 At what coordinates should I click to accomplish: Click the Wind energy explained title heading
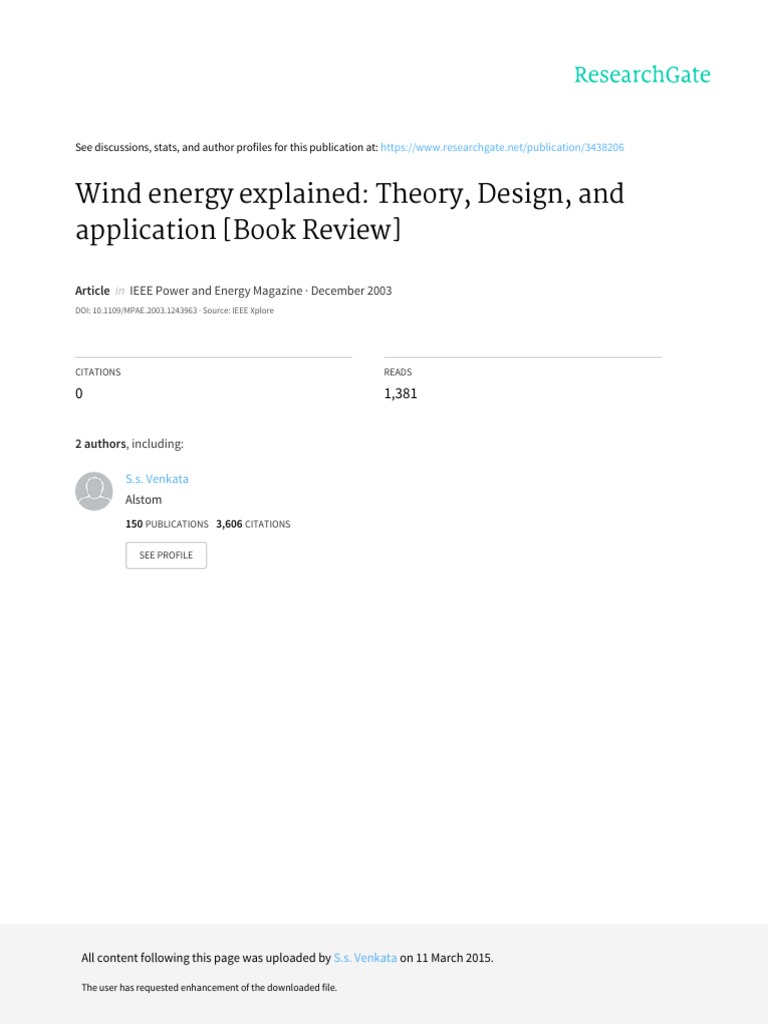click(x=349, y=211)
